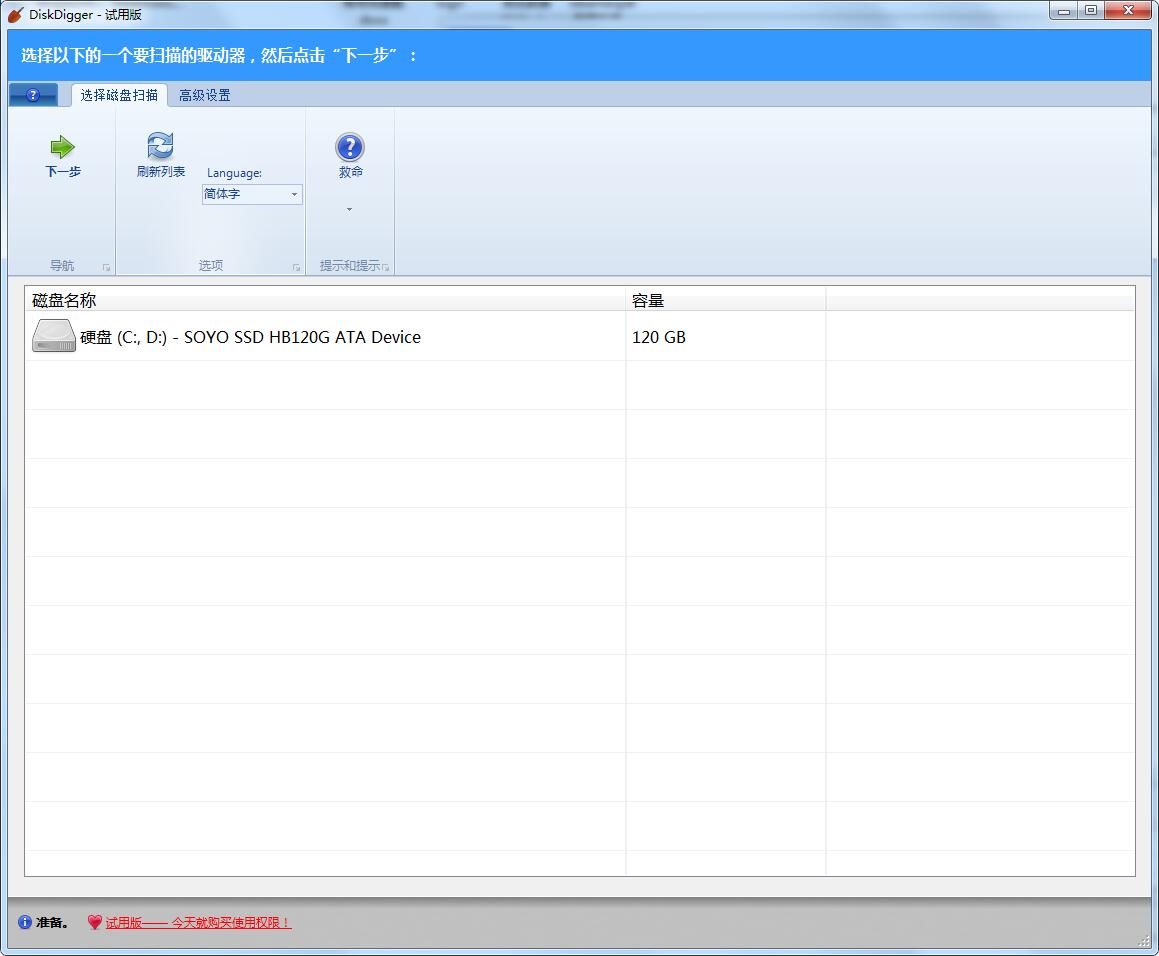Close the DiskDigger window
The image size is (1159, 956).
[x=1129, y=11]
